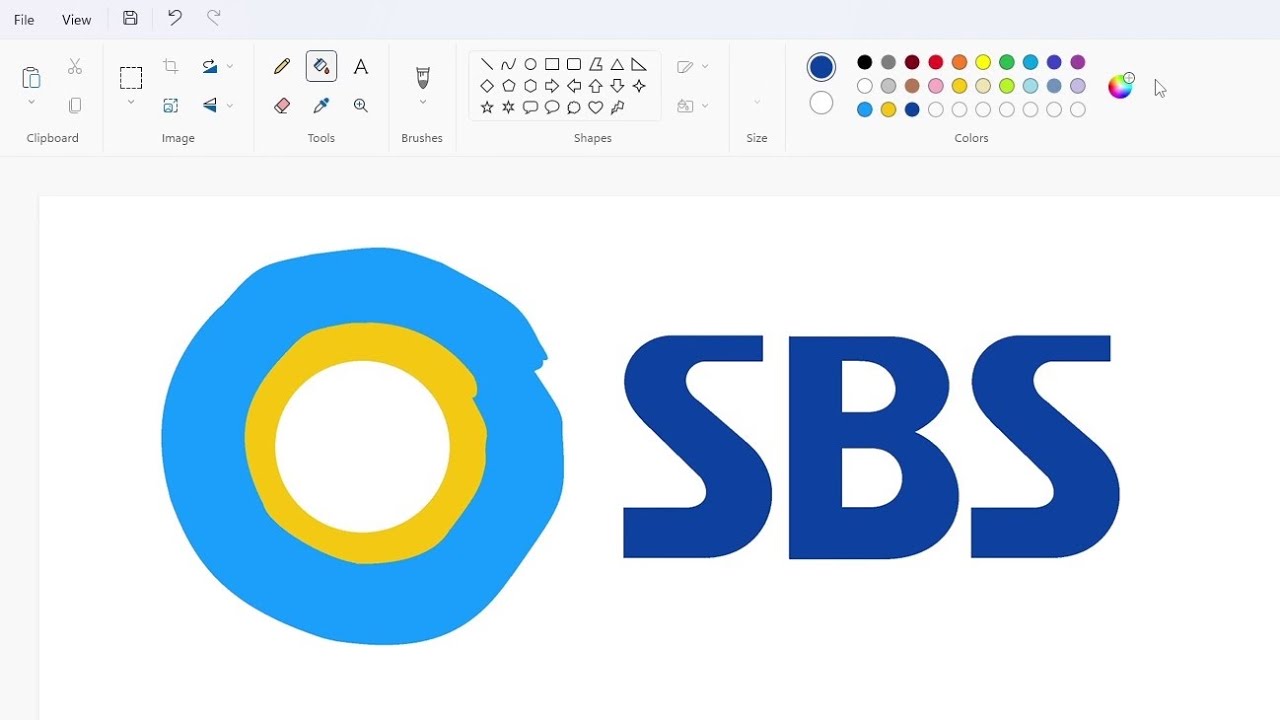Screen dimensions: 1280x720
Task: Pick the Curve shape
Action: 509,64
